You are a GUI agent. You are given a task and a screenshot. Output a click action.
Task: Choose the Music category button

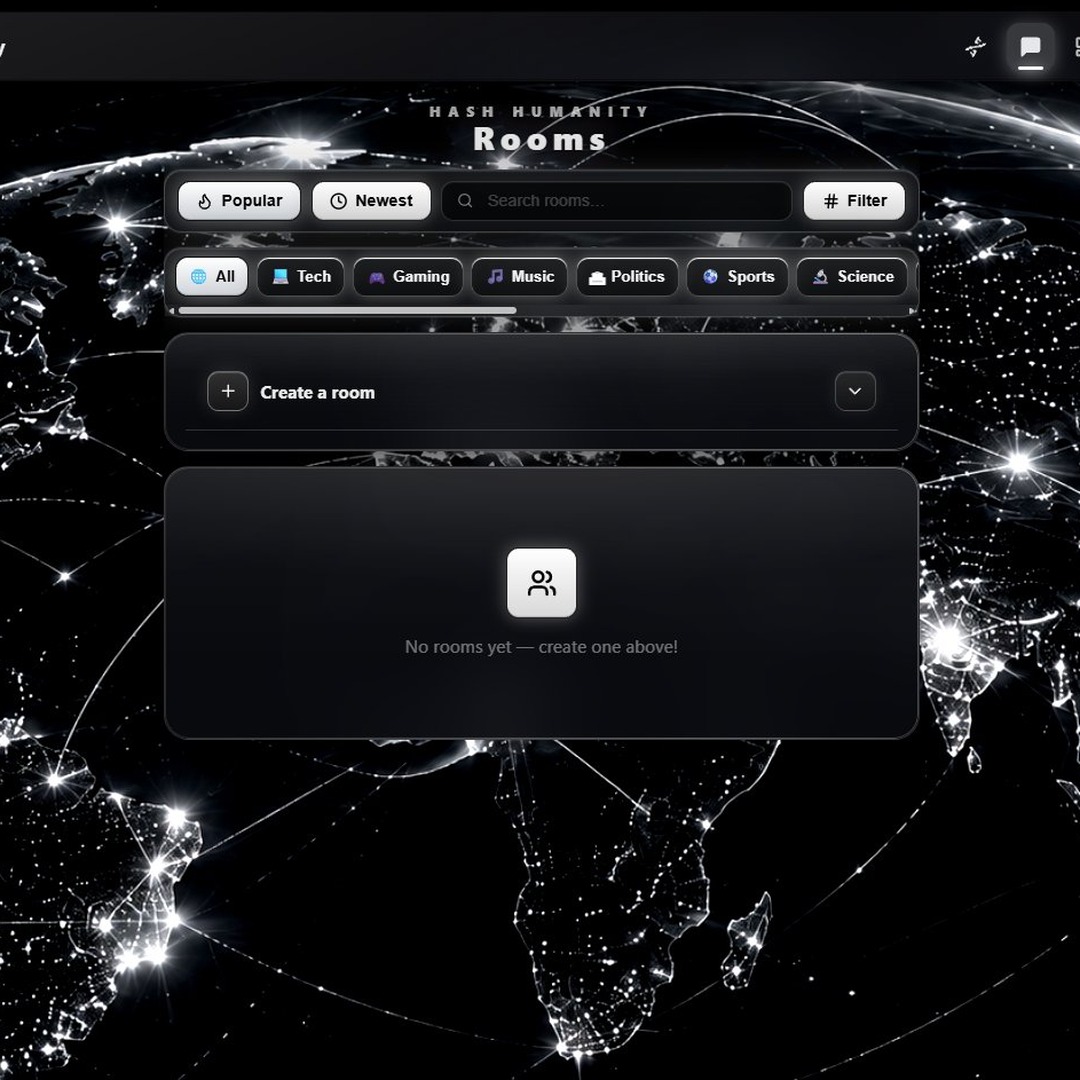[x=519, y=276]
